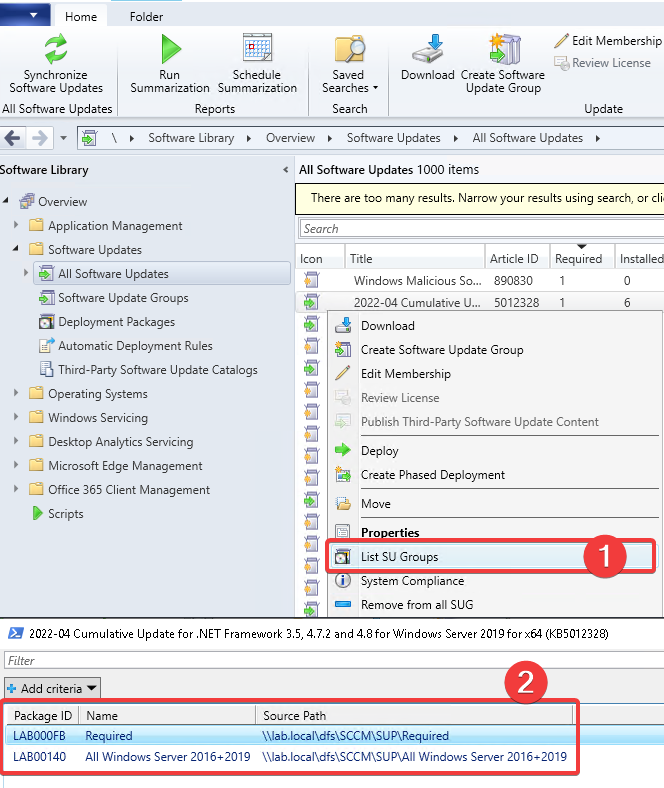Image resolution: width=664 pixels, height=788 pixels.
Task: Sort by Required column header
Action: coord(582,259)
